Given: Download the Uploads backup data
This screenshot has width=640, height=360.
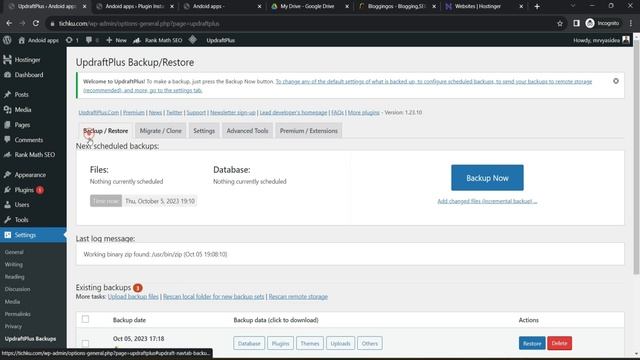Looking at the screenshot, I should 340,343.
